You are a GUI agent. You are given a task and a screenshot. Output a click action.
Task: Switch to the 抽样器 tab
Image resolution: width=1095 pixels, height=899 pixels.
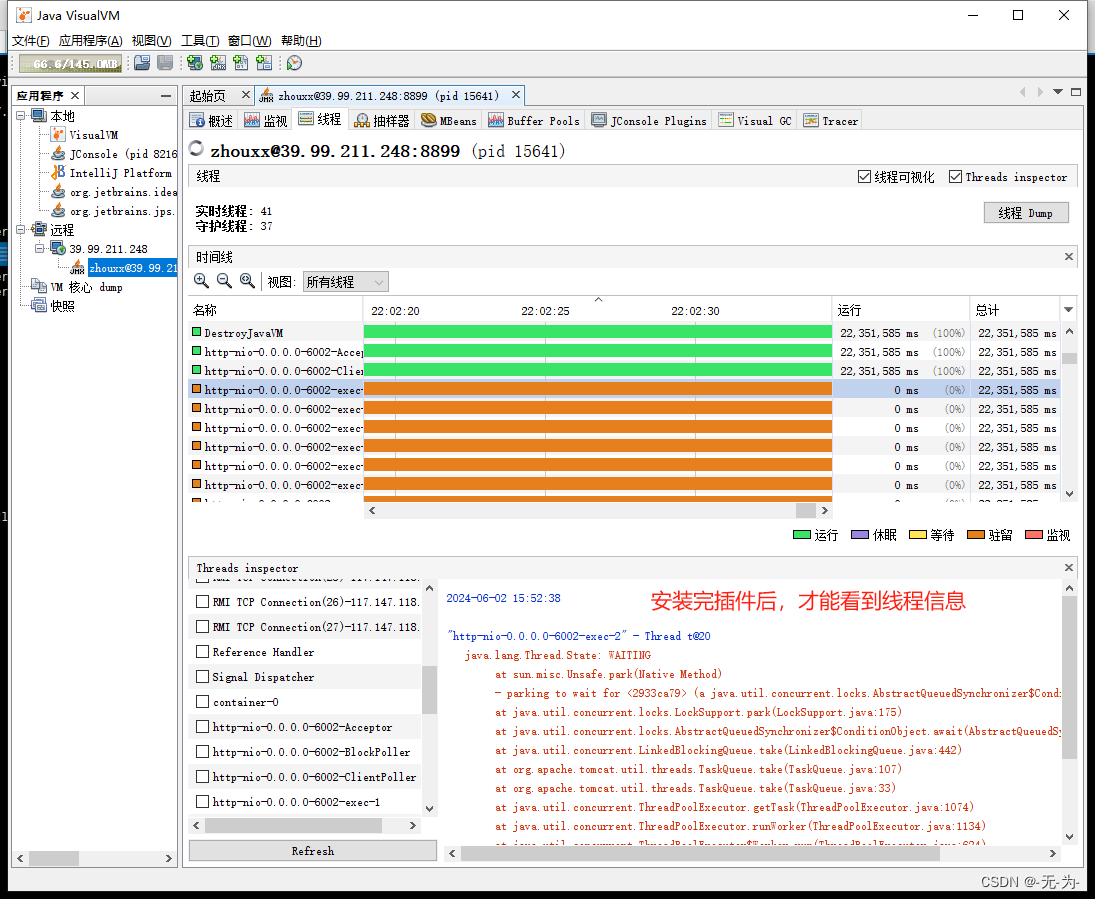coord(382,120)
